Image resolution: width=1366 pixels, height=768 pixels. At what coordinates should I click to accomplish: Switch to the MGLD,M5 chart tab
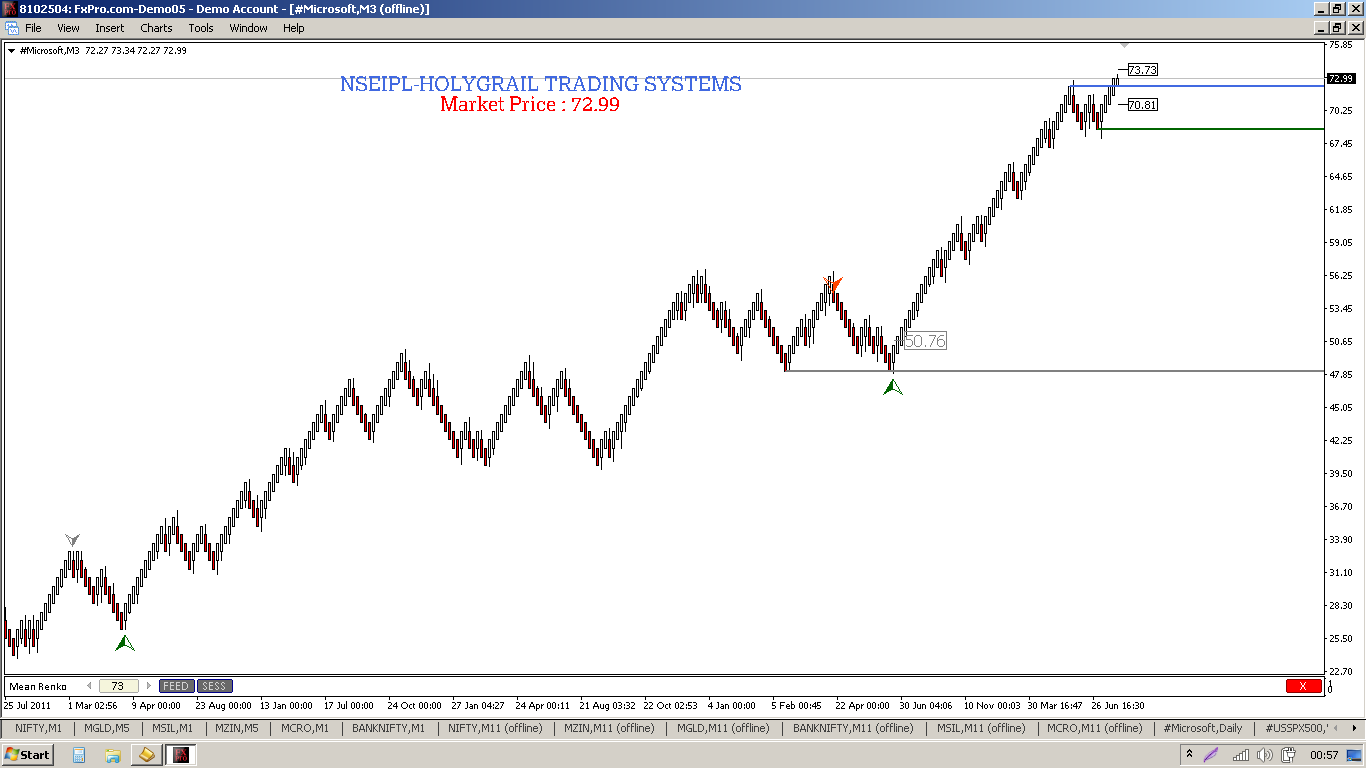click(x=107, y=728)
